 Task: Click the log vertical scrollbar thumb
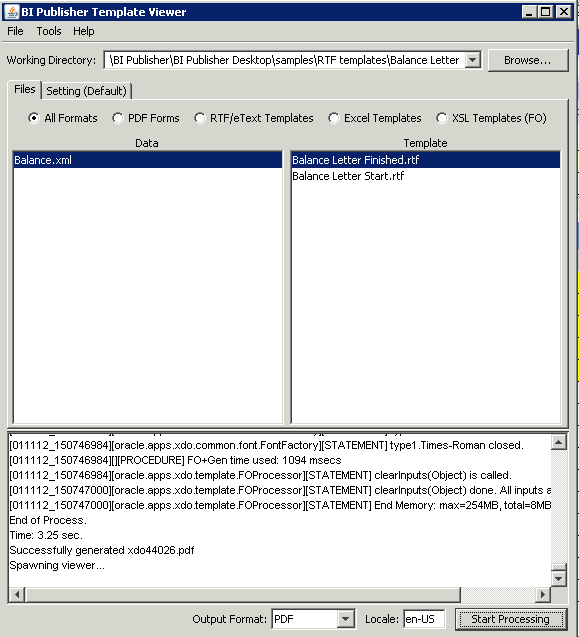[x=559, y=567]
